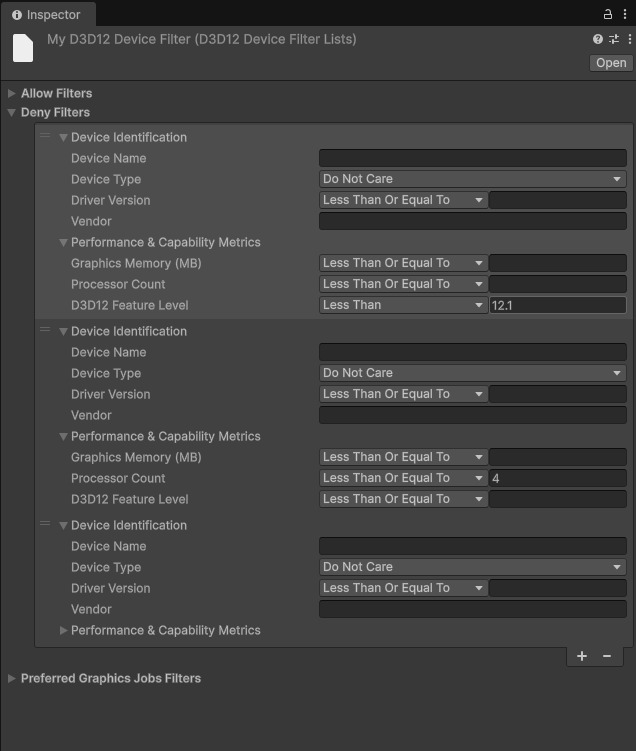Viewport: 636px width, 751px height.
Task: Open the help reference icon in the asset header
Action: [x=598, y=40]
